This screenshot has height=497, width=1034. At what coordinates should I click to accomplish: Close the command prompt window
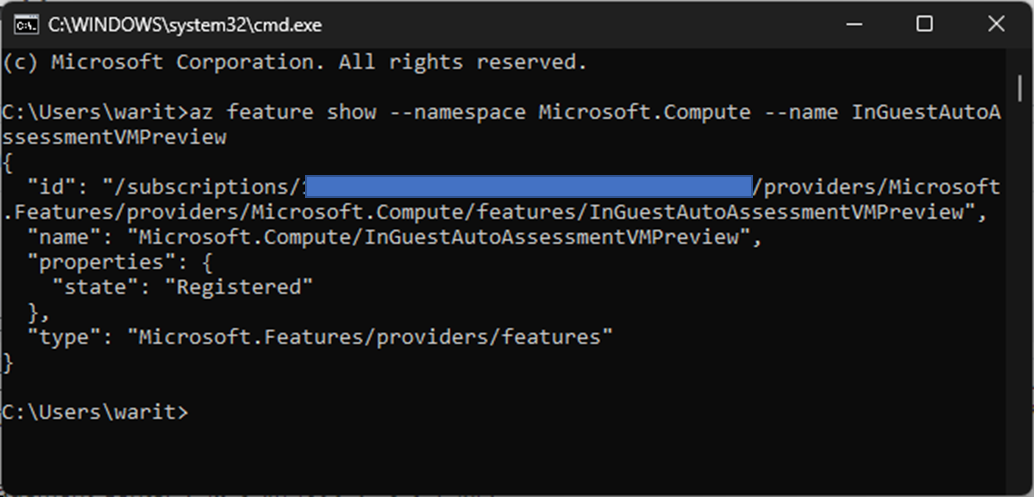pyautogui.click(x=996, y=24)
